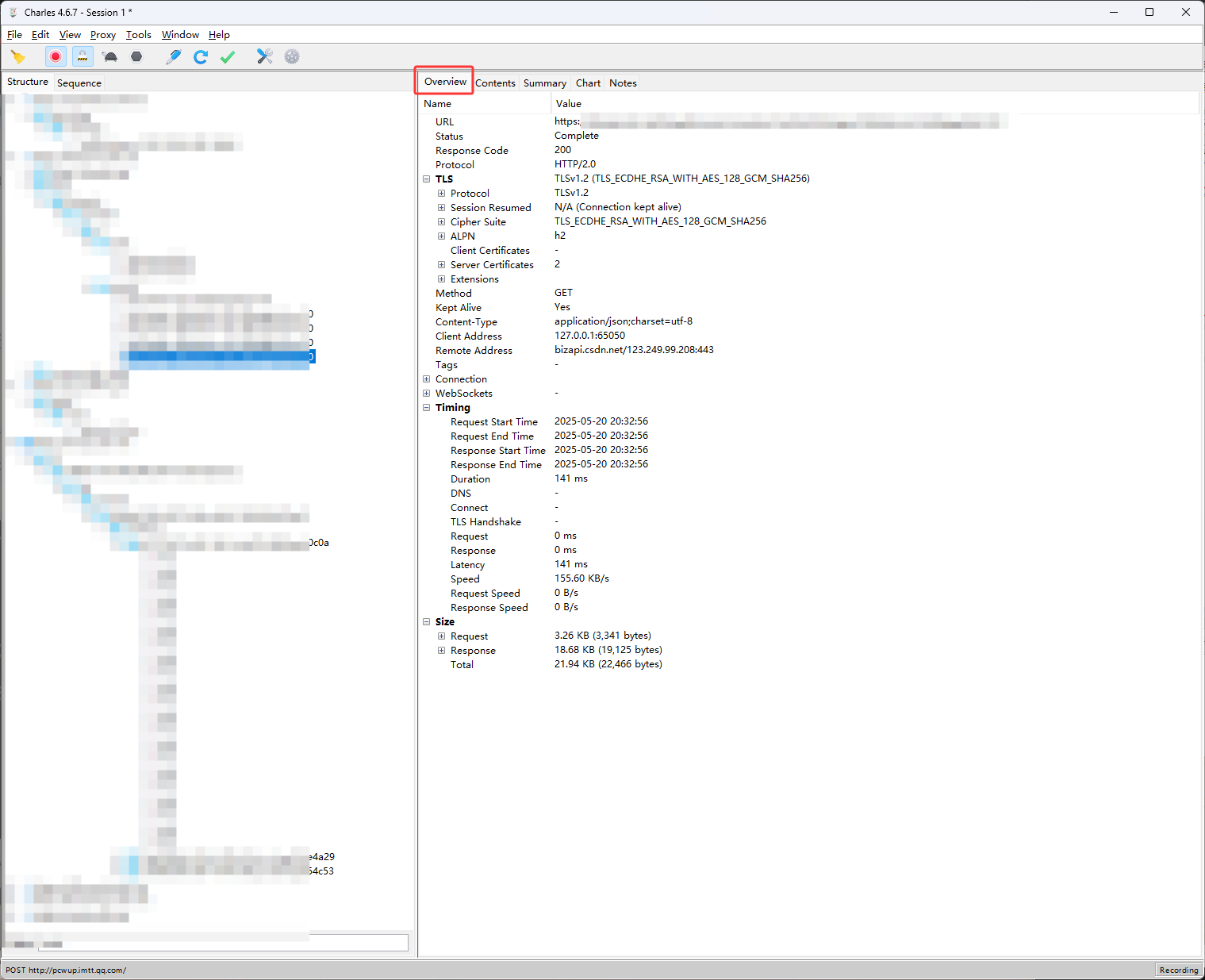Select the highlighted blue request row

pos(217,357)
